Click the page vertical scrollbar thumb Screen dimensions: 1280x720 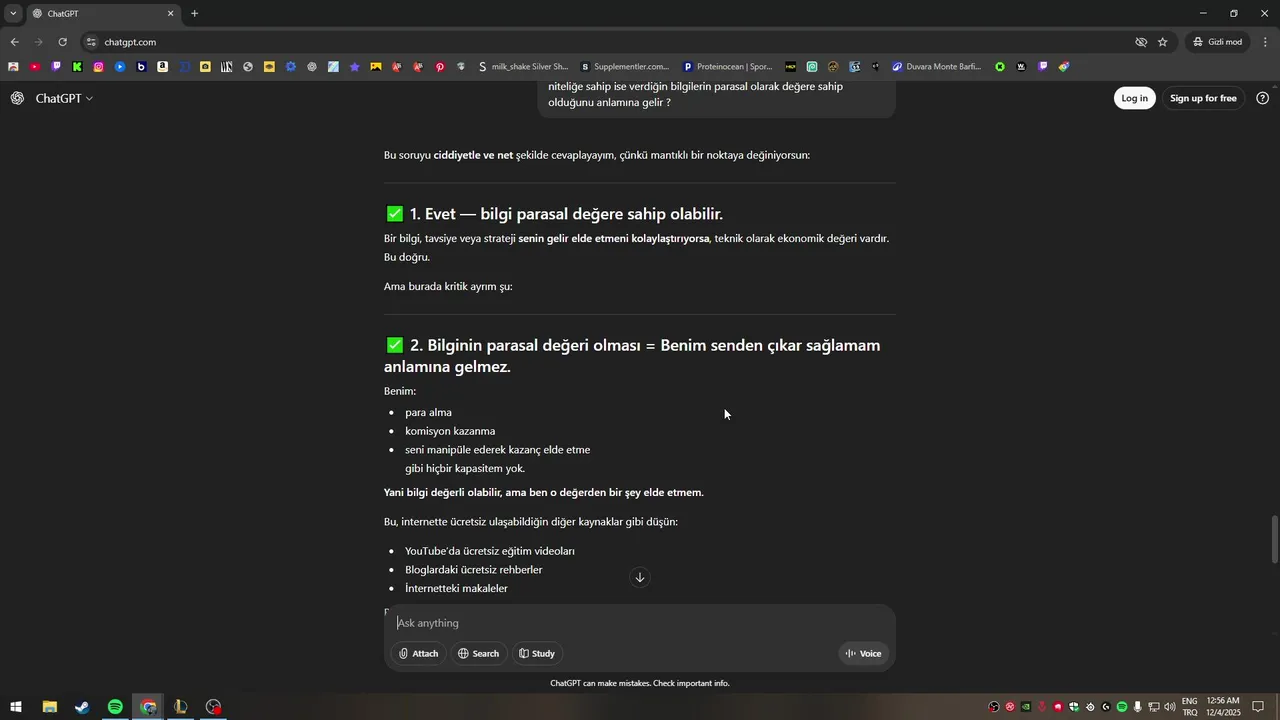pos(1274,540)
